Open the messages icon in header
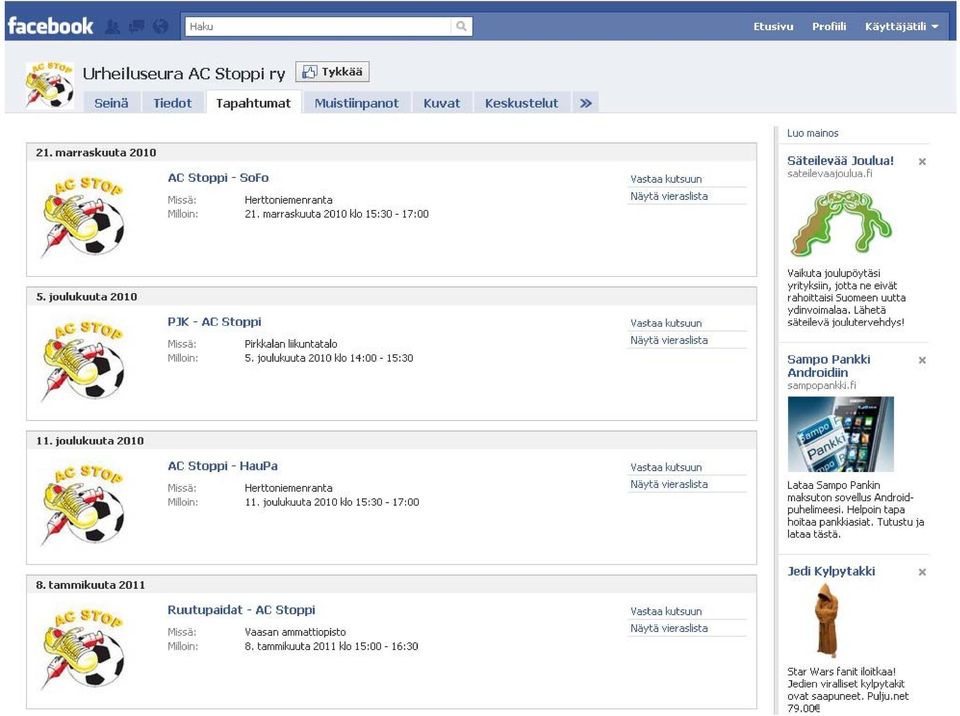The height and width of the screenshot is (716, 960). [x=137, y=26]
